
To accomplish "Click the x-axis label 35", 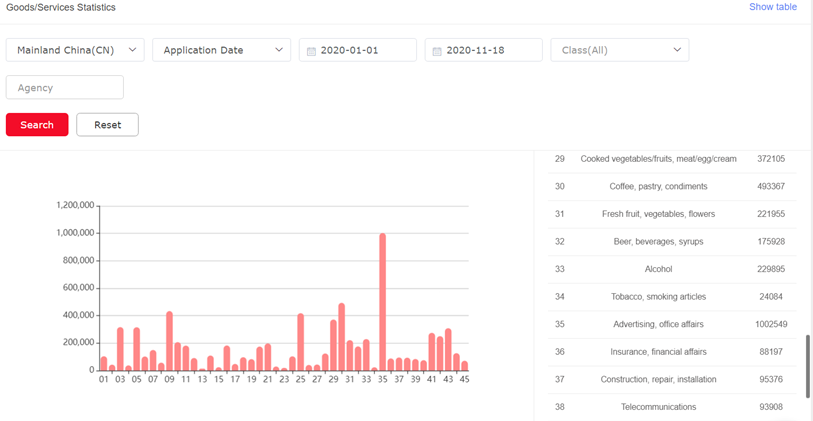I will point(383,379).
